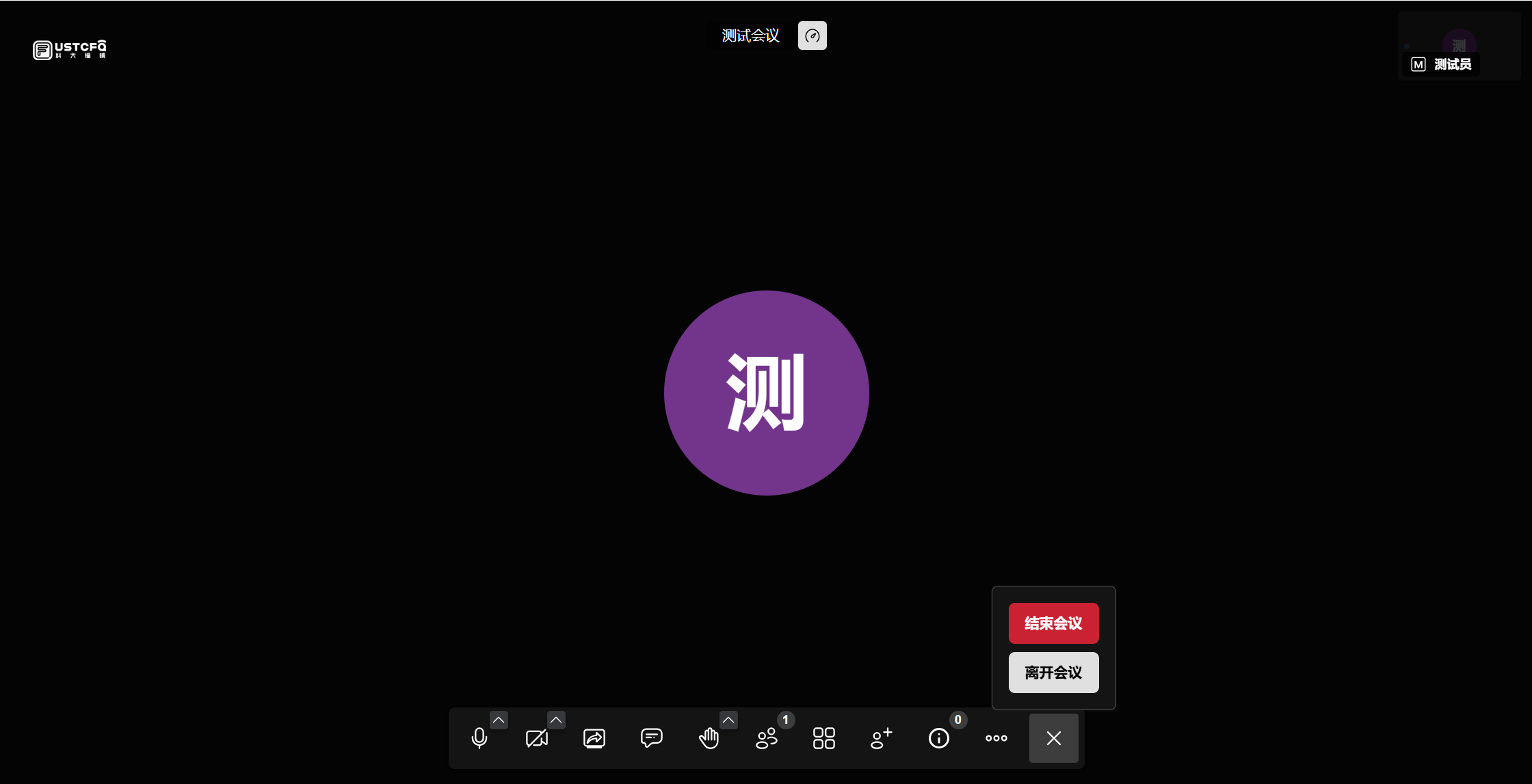This screenshot has height=784, width=1532.
Task: View the meeting info
Action: [x=938, y=738]
